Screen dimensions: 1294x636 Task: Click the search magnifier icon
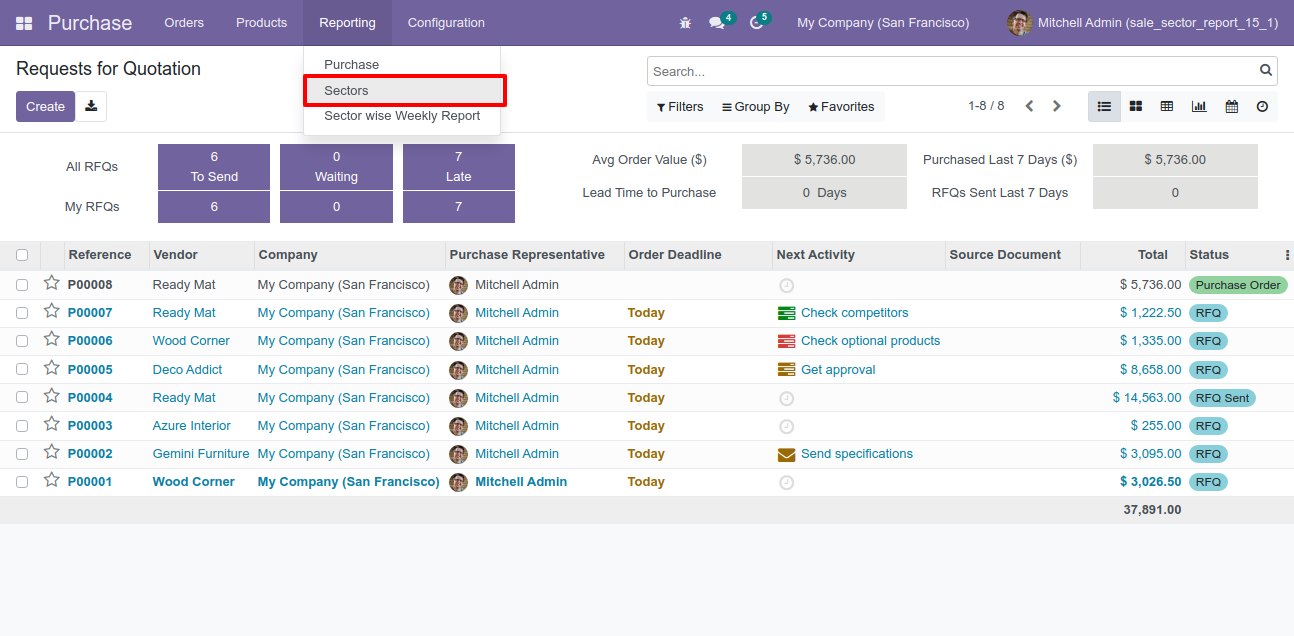(1266, 71)
